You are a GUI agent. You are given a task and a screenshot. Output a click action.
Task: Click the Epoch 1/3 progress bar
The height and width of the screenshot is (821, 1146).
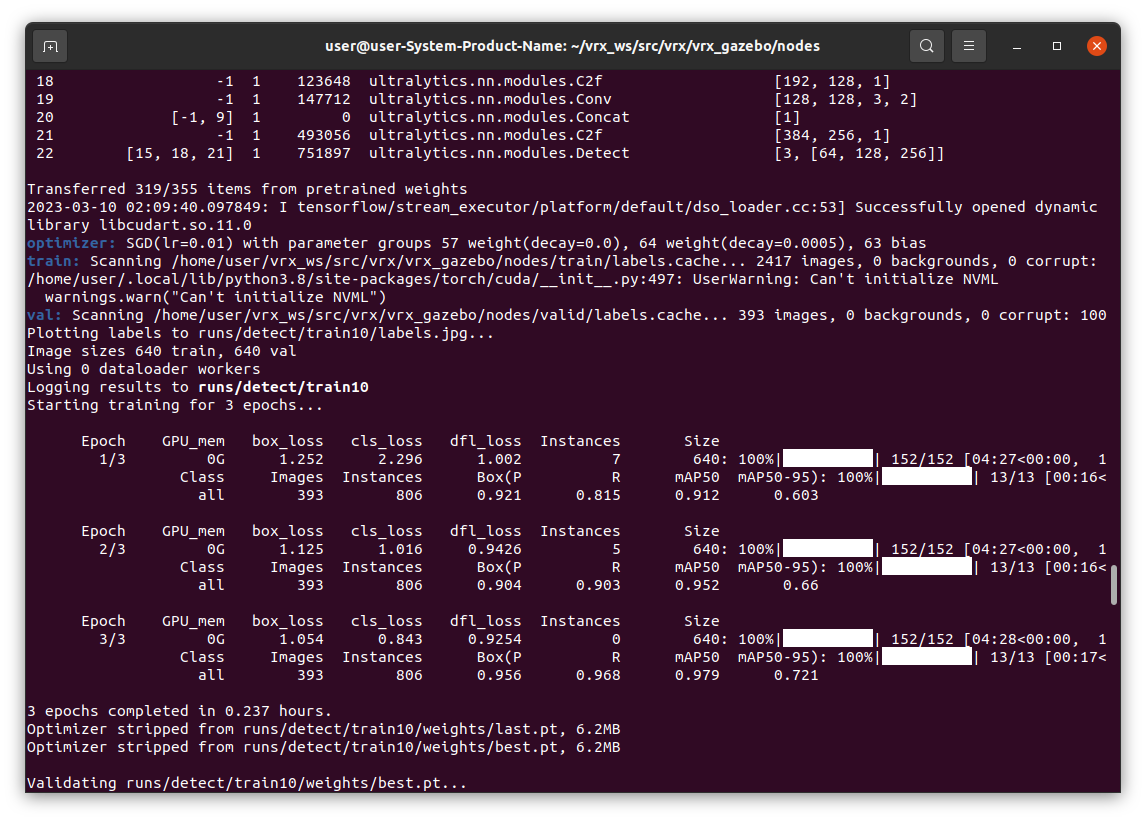[x=827, y=458]
